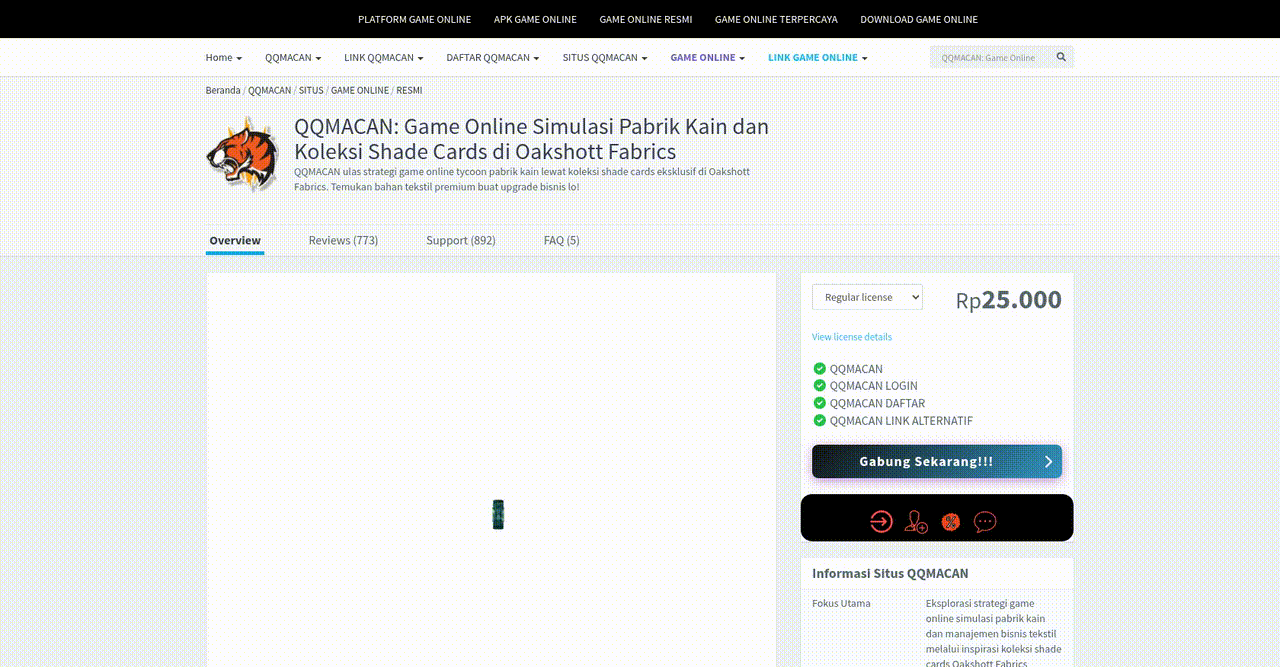Screen dimensions: 1280x667
Task: Click the loading spinner in preview
Action: [x=498, y=514]
